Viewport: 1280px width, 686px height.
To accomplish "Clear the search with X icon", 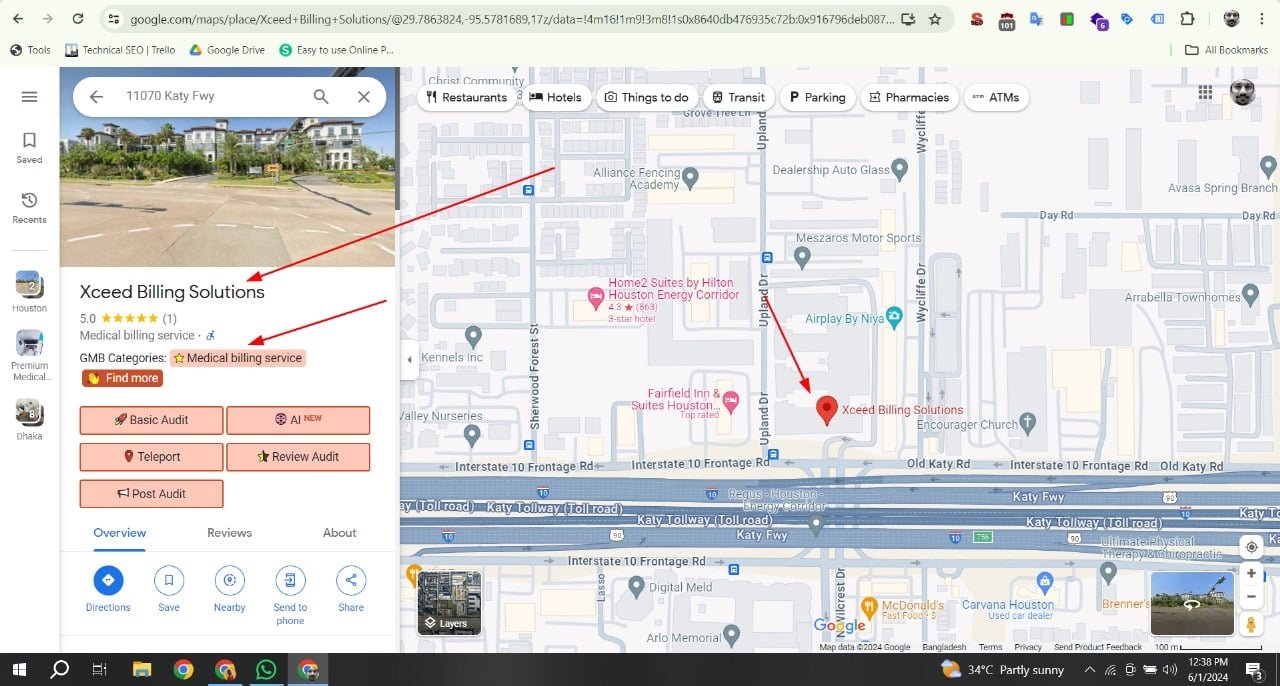I will (x=364, y=96).
